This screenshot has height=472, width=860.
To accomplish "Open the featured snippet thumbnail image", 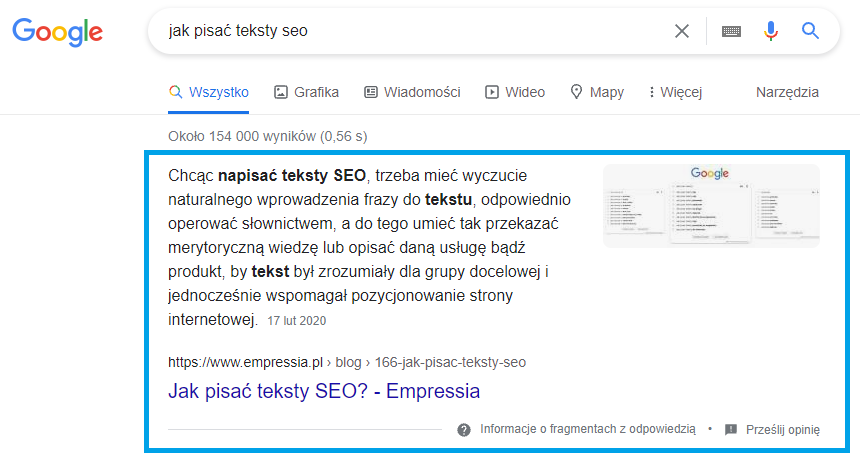I will click(711, 206).
